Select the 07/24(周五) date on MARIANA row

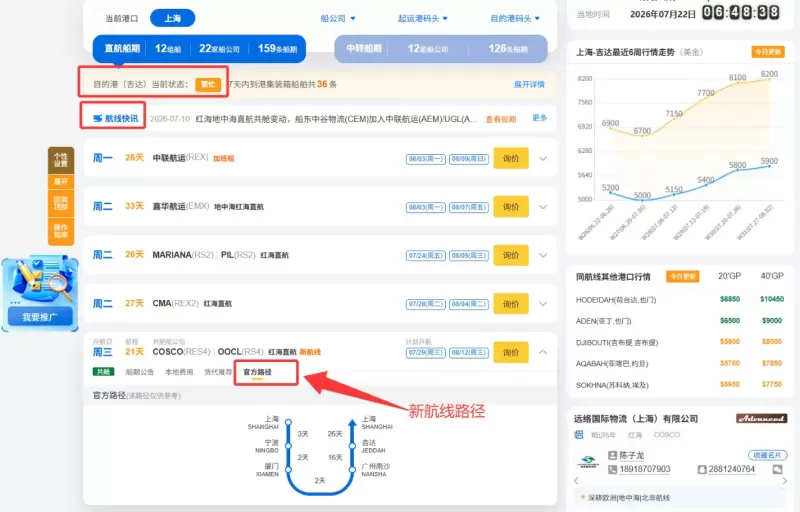click(426, 255)
